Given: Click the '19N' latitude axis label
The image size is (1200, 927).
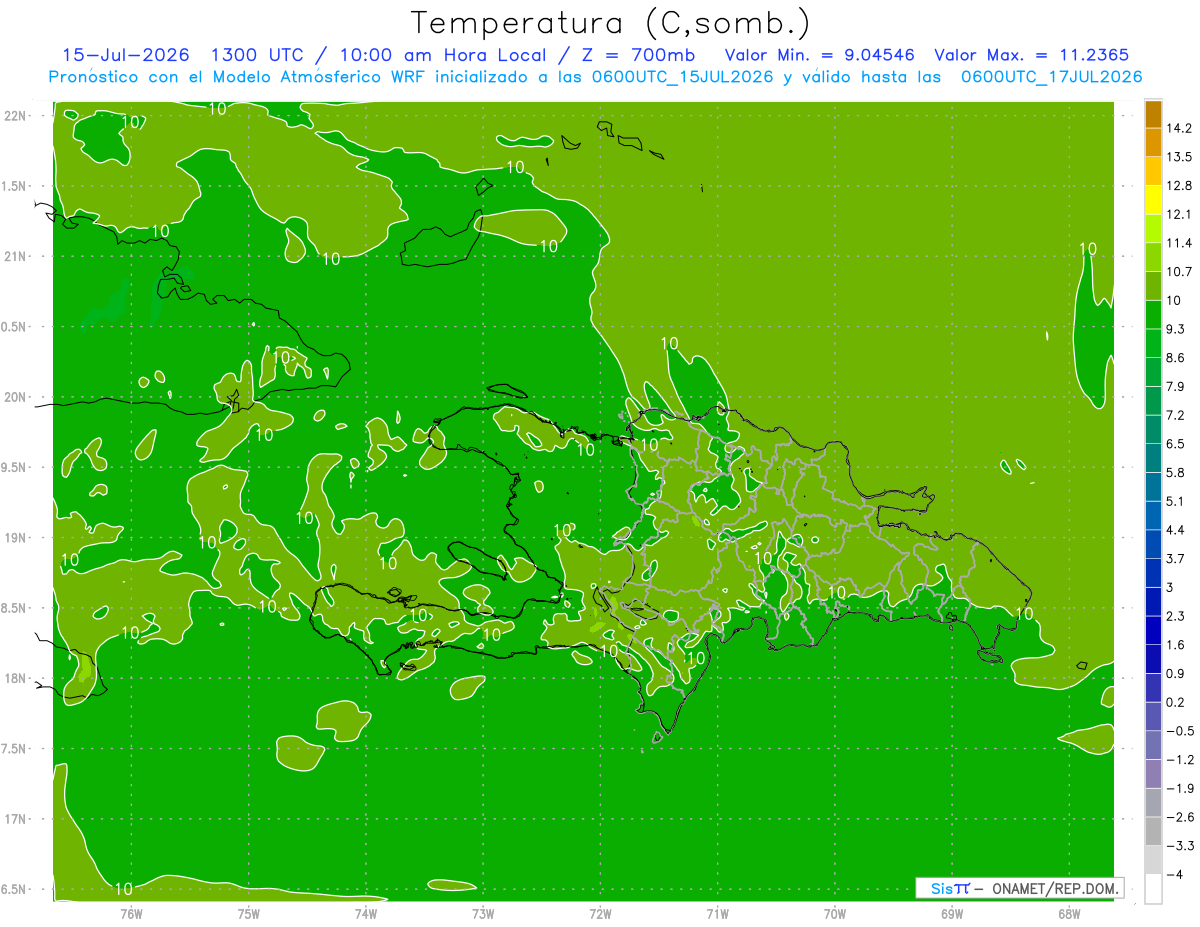Looking at the screenshot, I should click(17, 538).
